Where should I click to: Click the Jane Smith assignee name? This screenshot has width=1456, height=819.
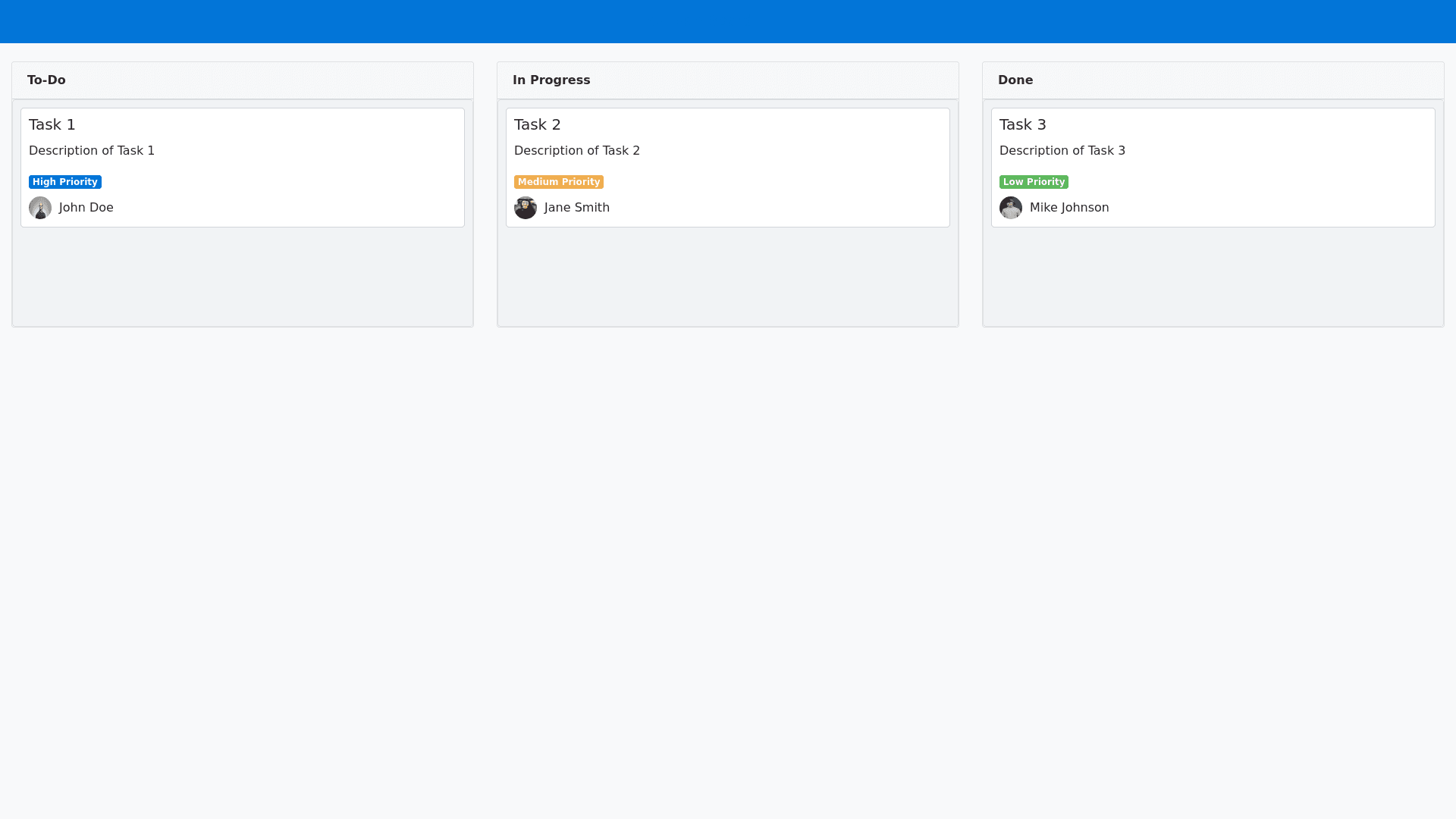point(577,208)
